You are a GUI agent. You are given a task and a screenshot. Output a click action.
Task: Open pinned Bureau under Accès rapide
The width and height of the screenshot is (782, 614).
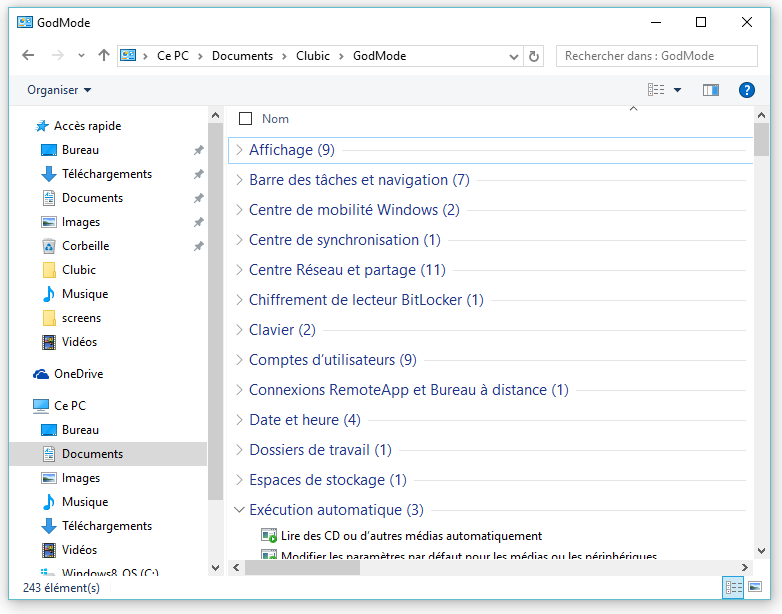click(x=80, y=150)
